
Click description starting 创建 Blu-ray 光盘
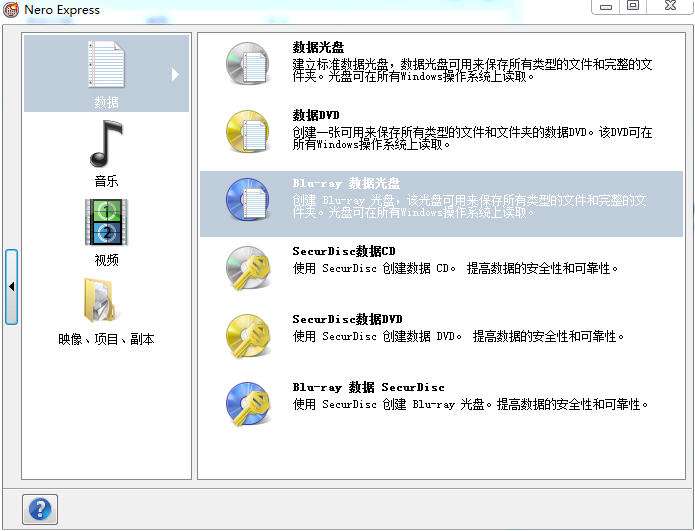tap(469, 207)
